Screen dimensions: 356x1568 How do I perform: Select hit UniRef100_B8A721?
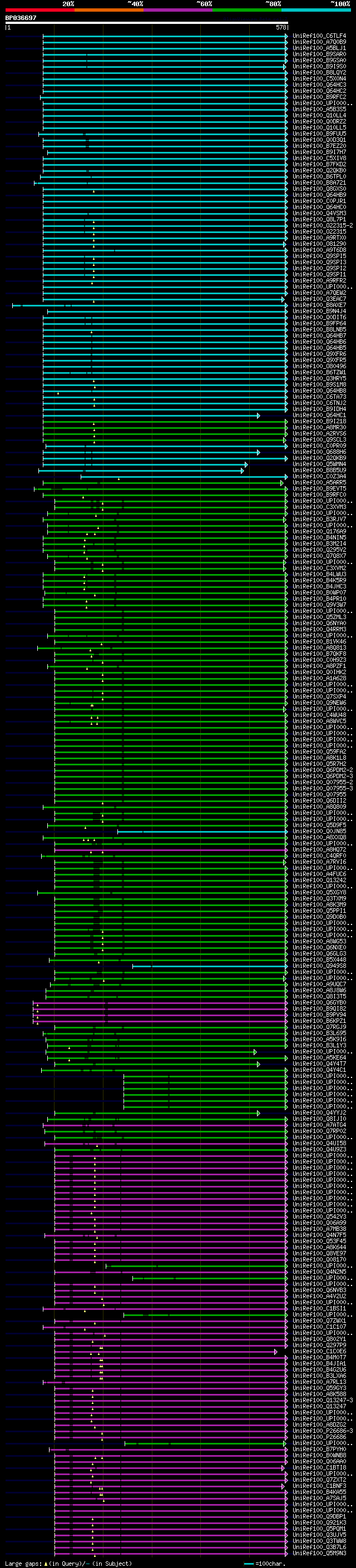[x=319, y=183]
